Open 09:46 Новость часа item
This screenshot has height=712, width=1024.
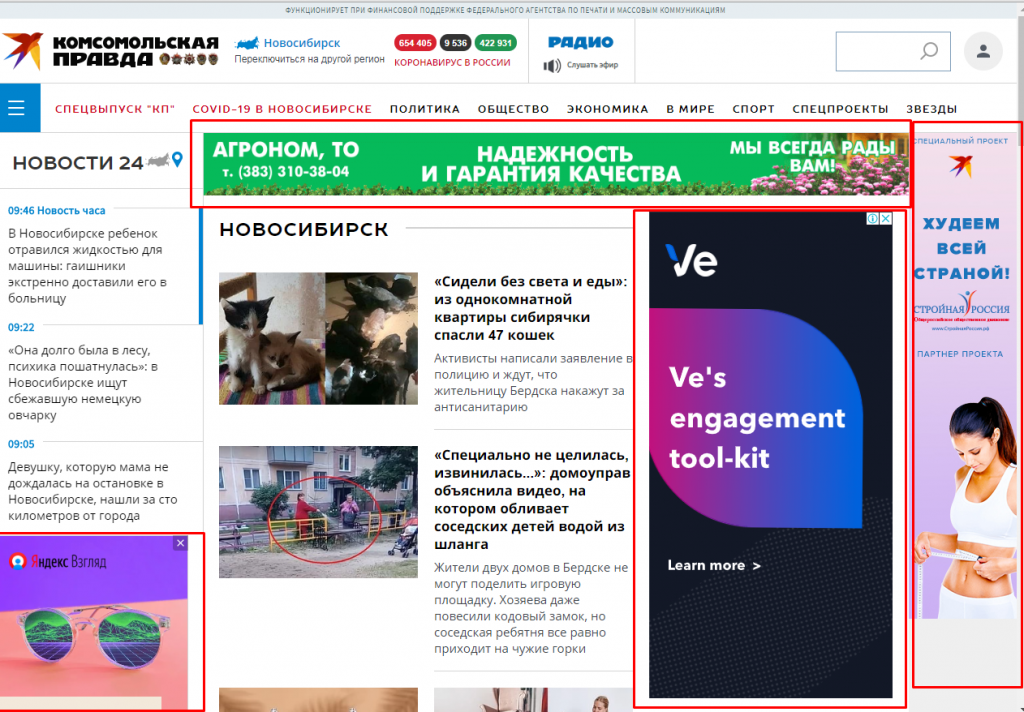point(56,210)
